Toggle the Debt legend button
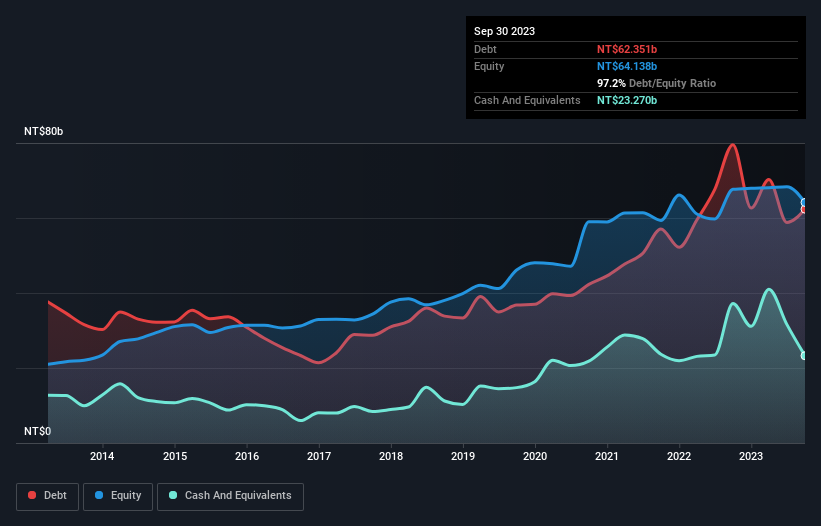The width and height of the screenshot is (821, 526). point(48,496)
